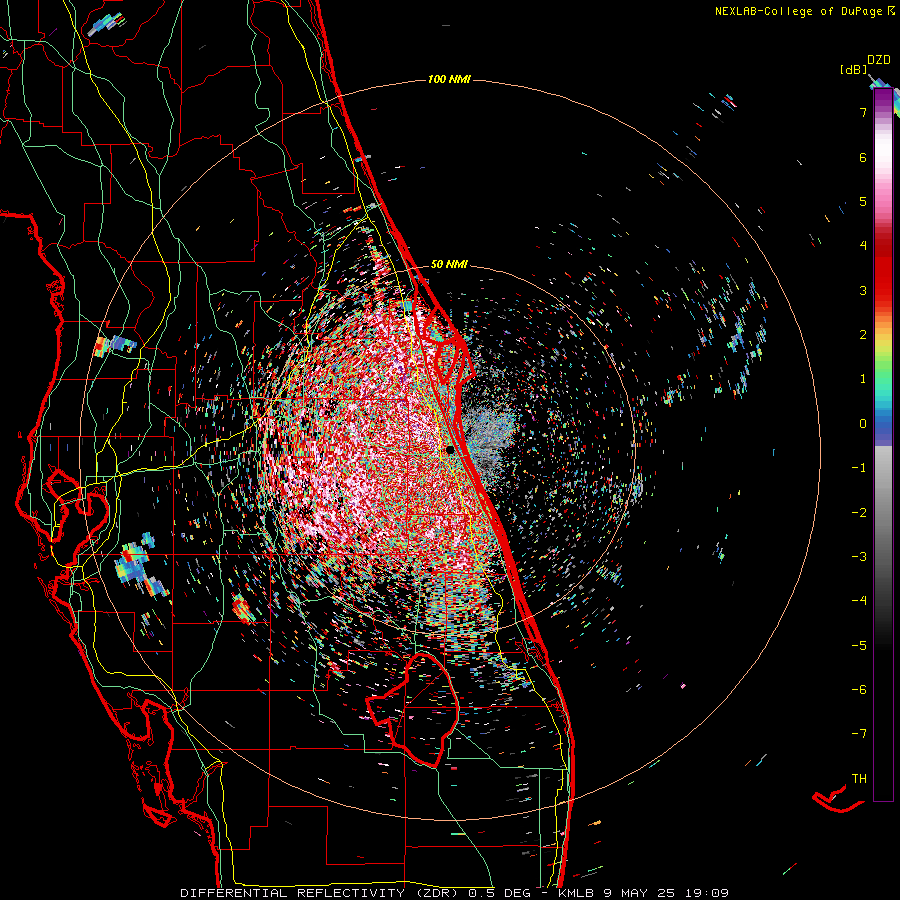Select the '-2' tick label on color bar

click(x=859, y=513)
